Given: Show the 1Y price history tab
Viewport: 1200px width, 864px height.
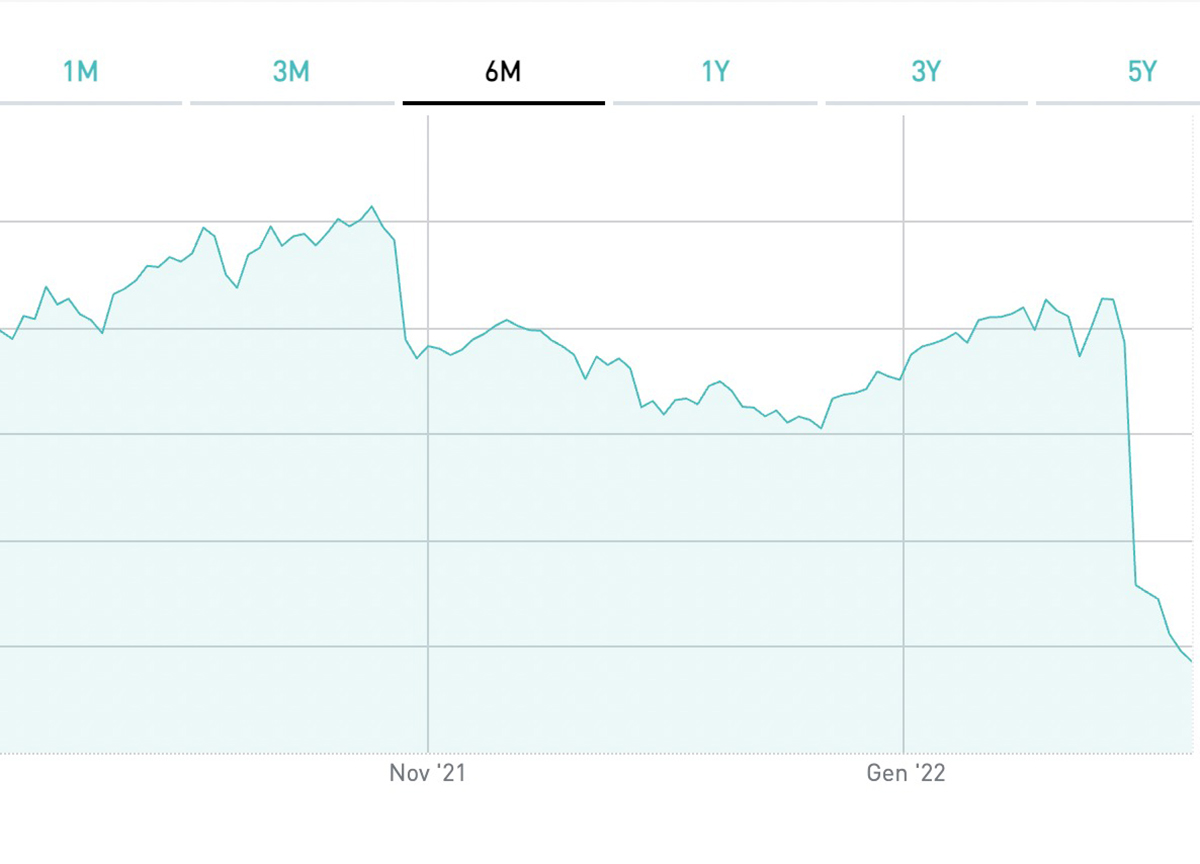Looking at the screenshot, I should [x=715, y=72].
